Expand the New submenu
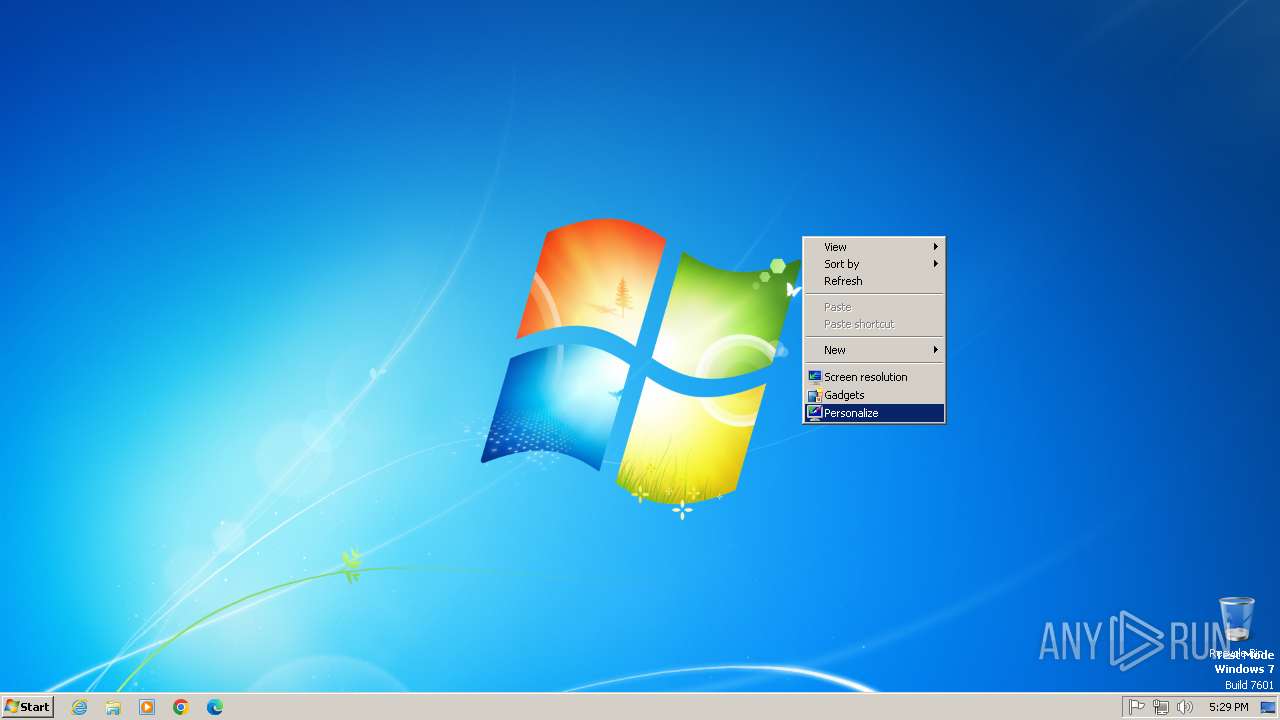Image resolution: width=1280 pixels, height=720 pixels. 874,350
